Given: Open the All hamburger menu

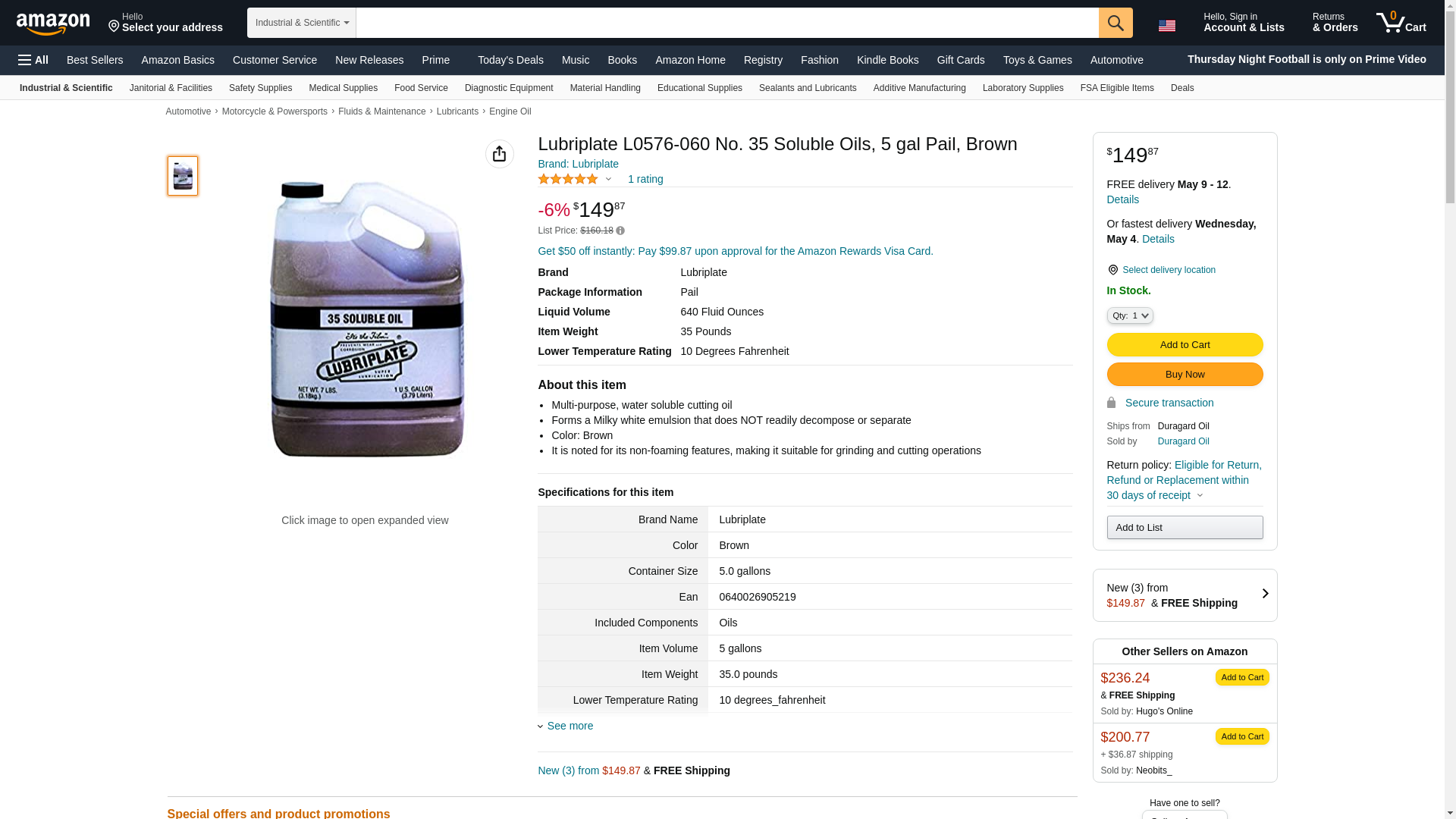Looking at the screenshot, I should point(33,60).
